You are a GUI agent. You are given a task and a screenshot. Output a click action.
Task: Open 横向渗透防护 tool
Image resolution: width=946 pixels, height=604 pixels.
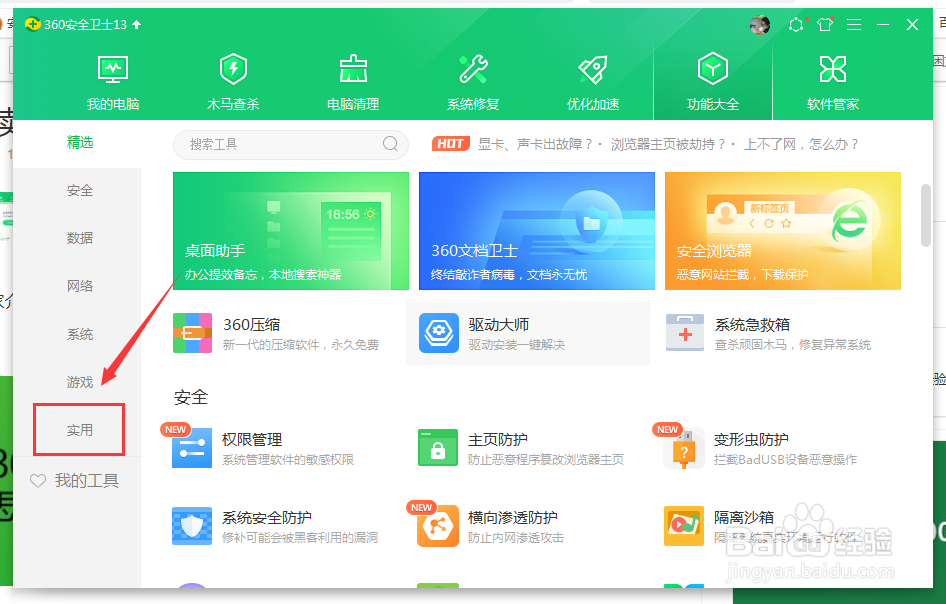point(490,526)
